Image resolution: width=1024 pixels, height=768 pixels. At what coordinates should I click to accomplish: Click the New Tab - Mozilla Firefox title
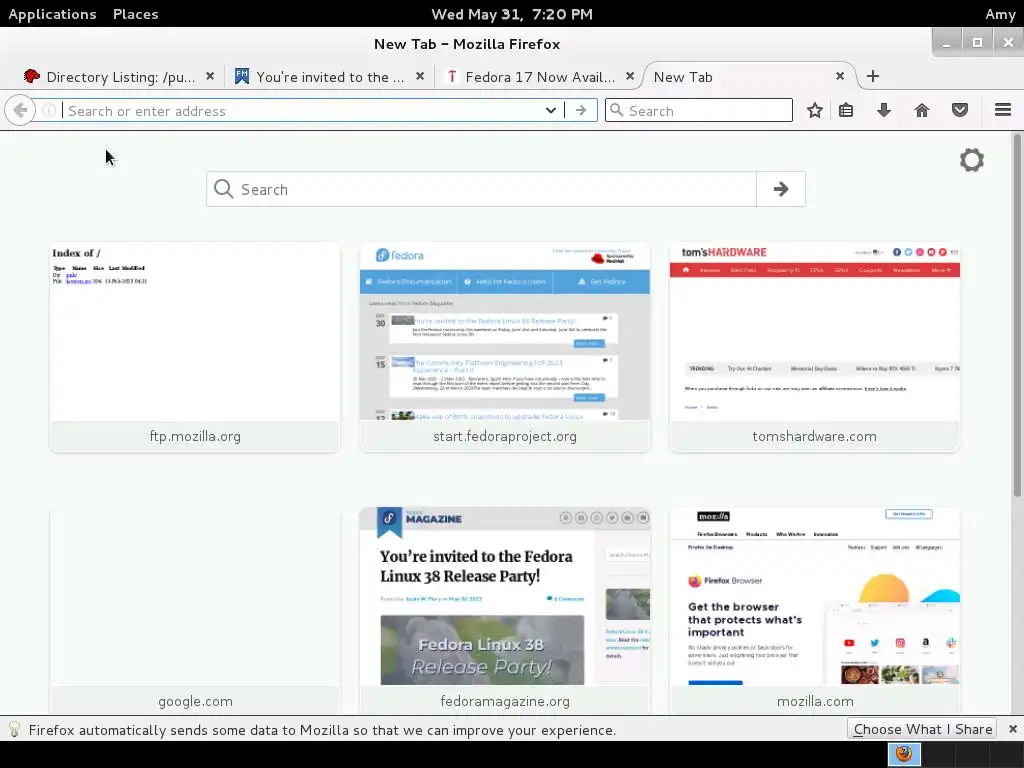(x=467, y=44)
